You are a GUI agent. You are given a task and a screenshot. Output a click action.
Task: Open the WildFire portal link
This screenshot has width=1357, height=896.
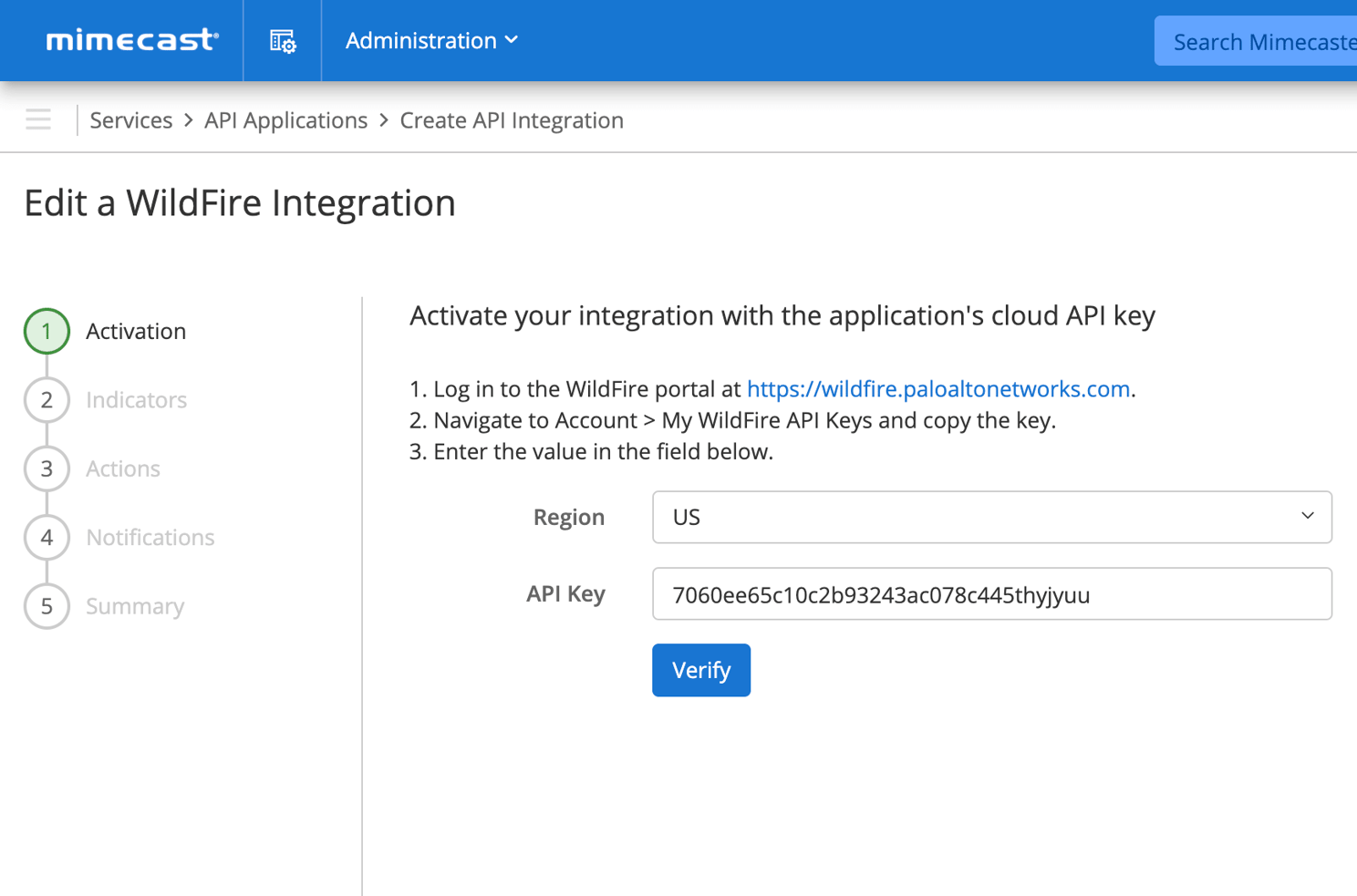point(937,389)
